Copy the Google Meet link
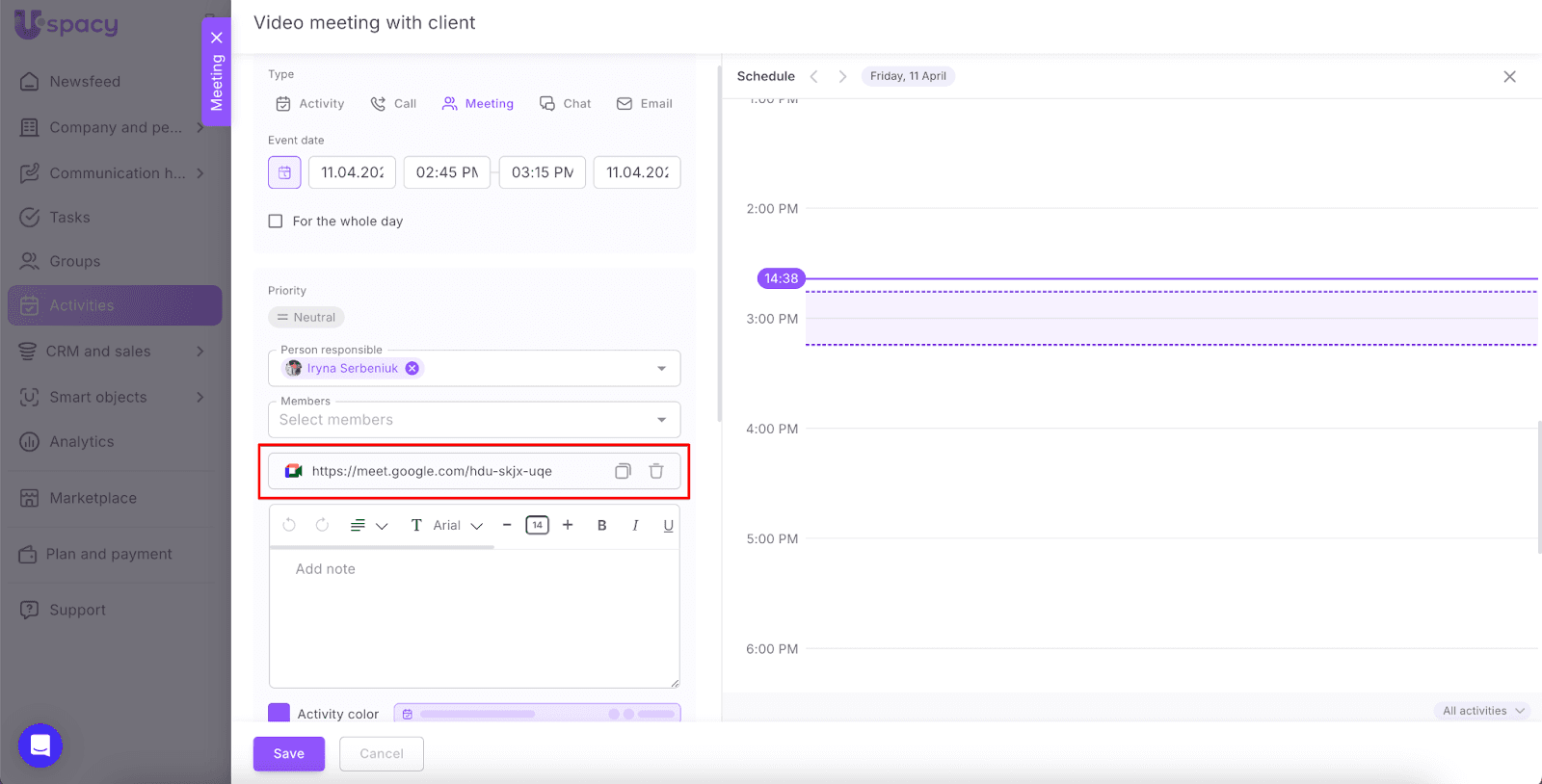 click(623, 471)
